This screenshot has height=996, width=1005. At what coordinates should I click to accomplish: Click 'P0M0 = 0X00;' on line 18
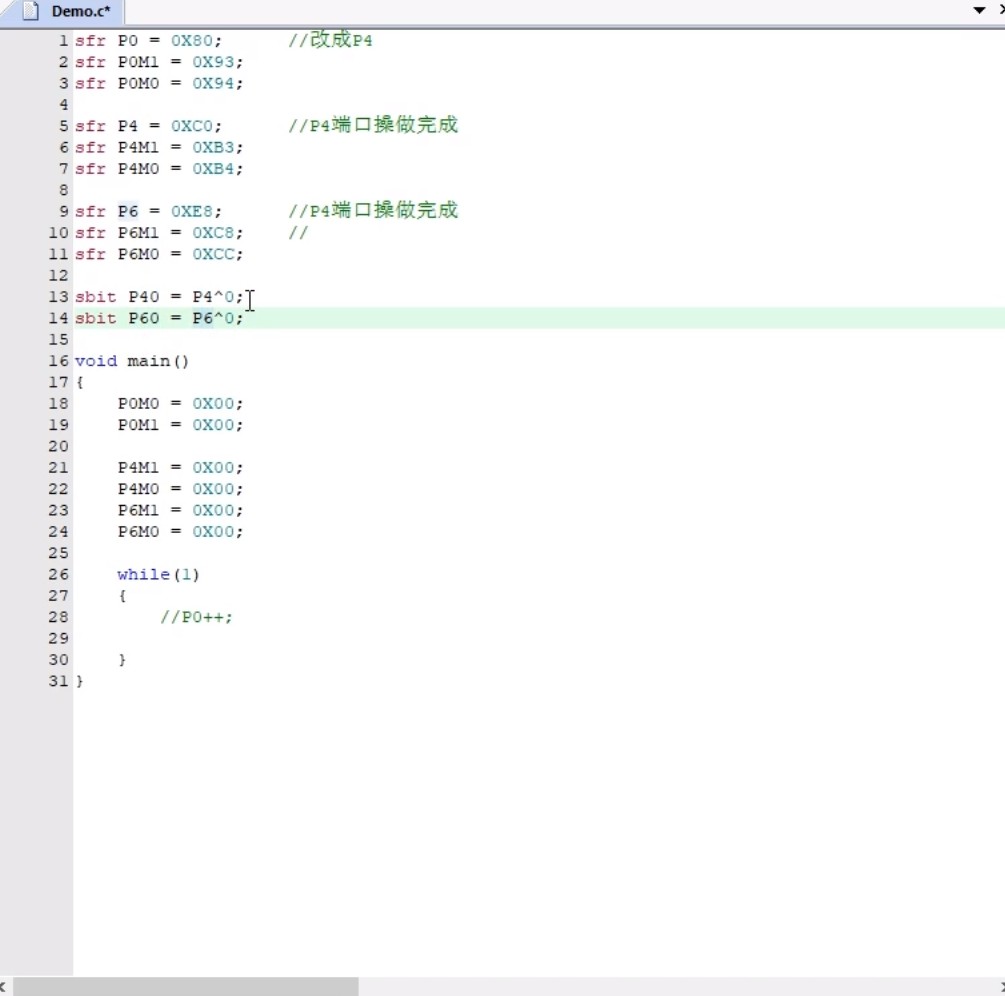click(x=180, y=403)
